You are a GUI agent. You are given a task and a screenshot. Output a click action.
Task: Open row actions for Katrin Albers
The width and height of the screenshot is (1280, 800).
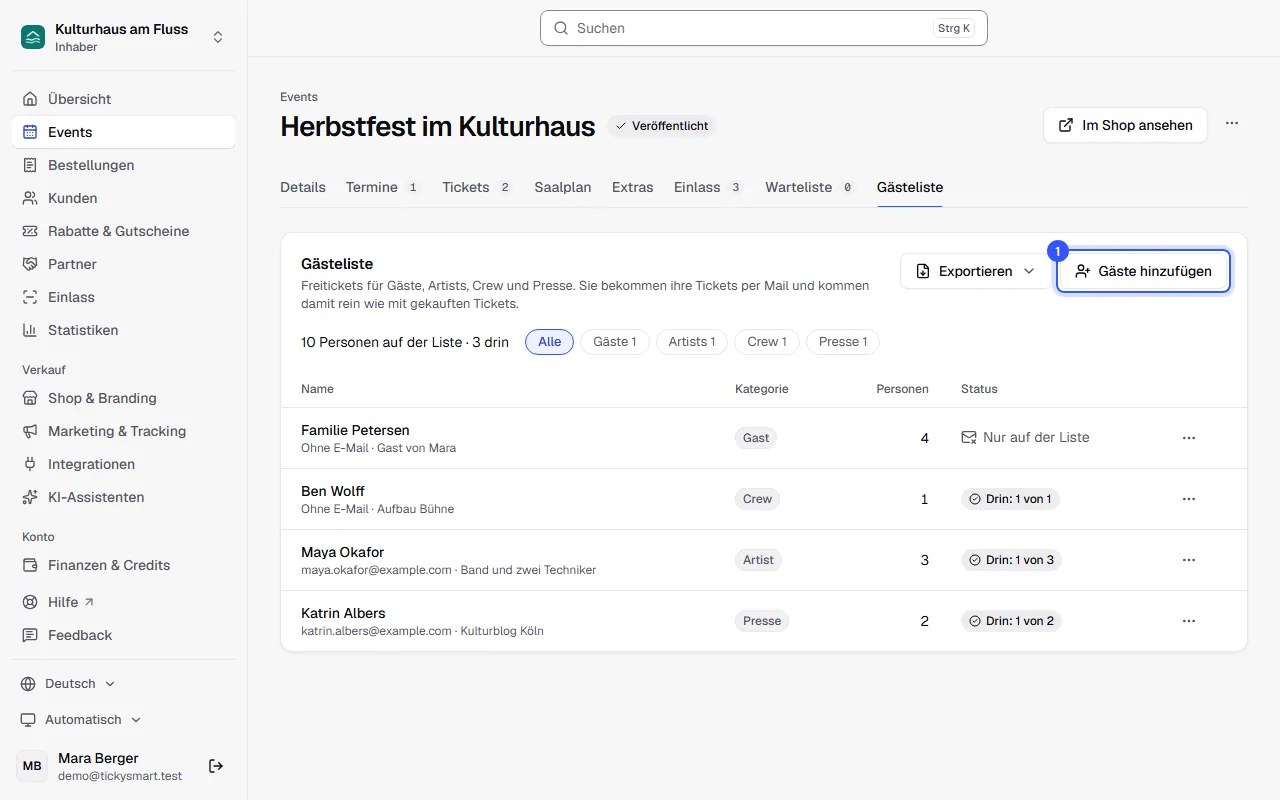pos(1189,621)
